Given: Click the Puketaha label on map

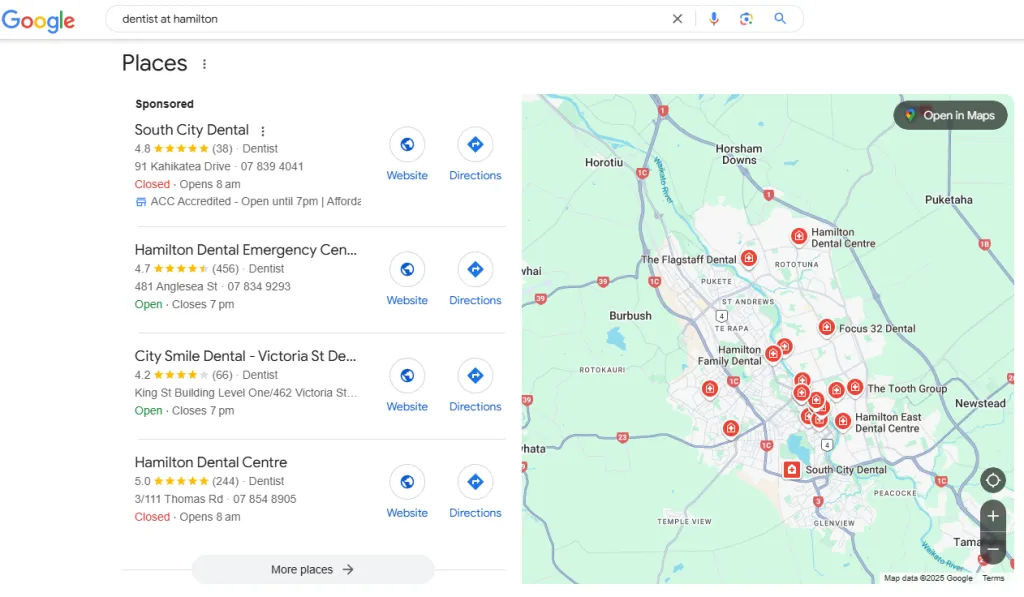Looking at the screenshot, I should coord(948,200).
